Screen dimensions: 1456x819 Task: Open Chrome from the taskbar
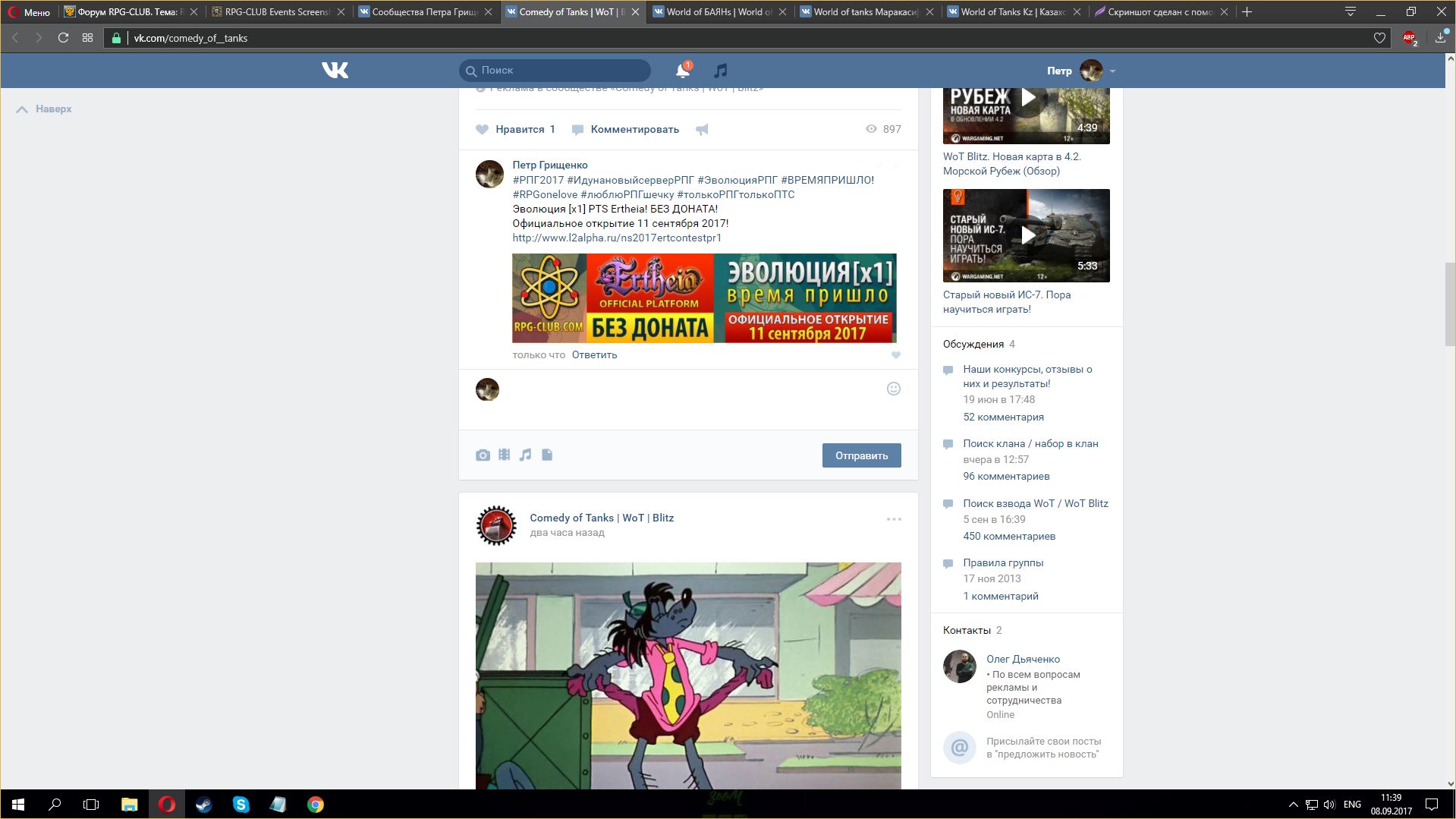coord(315,805)
